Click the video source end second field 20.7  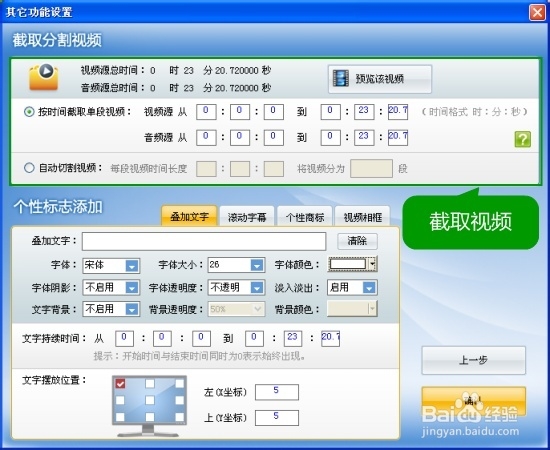(398, 112)
